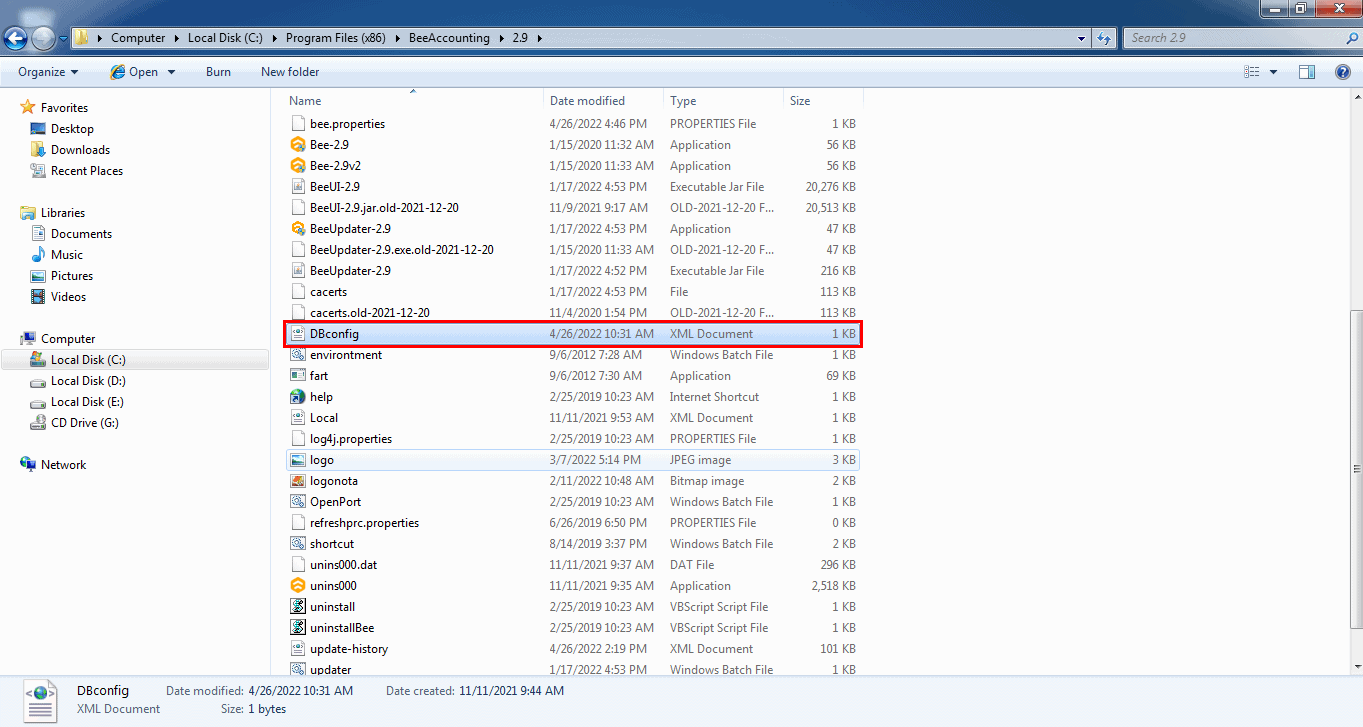Click the environment batch file icon
This screenshot has height=727, width=1363.
[x=297, y=355]
